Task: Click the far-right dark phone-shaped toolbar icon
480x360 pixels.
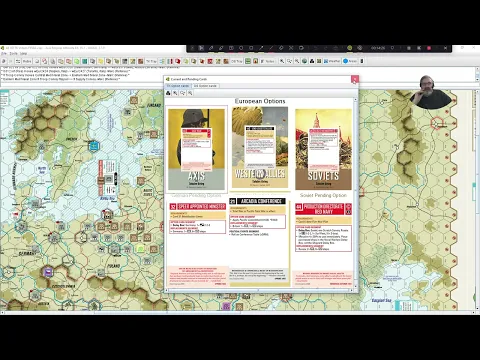Action: pyautogui.click(x=362, y=61)
